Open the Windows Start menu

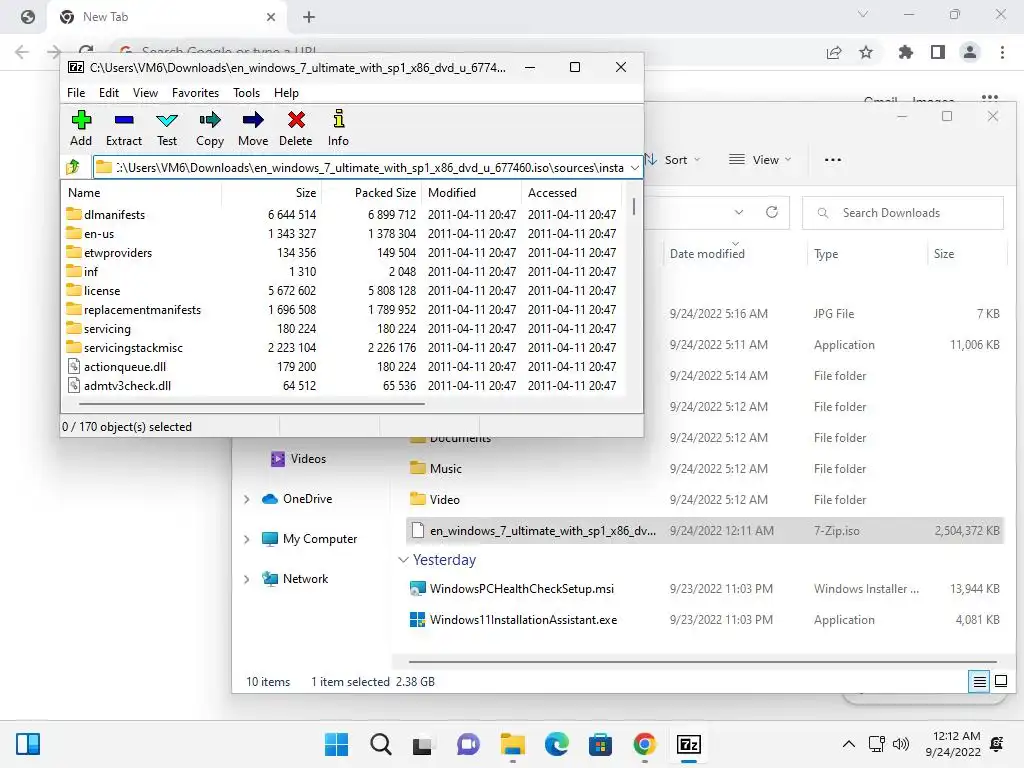[336, 744]
